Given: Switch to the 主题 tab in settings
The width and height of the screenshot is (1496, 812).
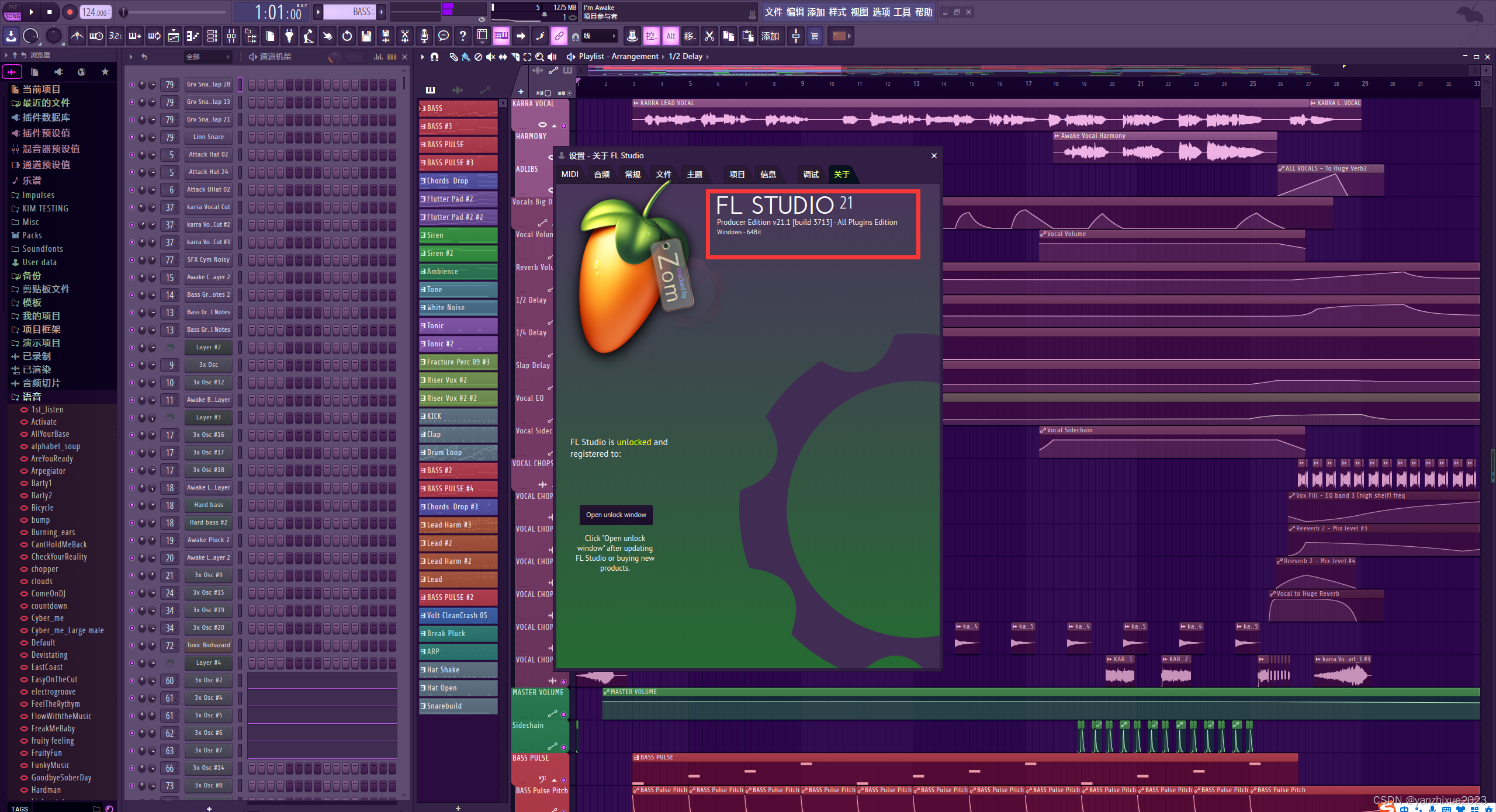Looking at the screenshot, I should click(694, 174).
